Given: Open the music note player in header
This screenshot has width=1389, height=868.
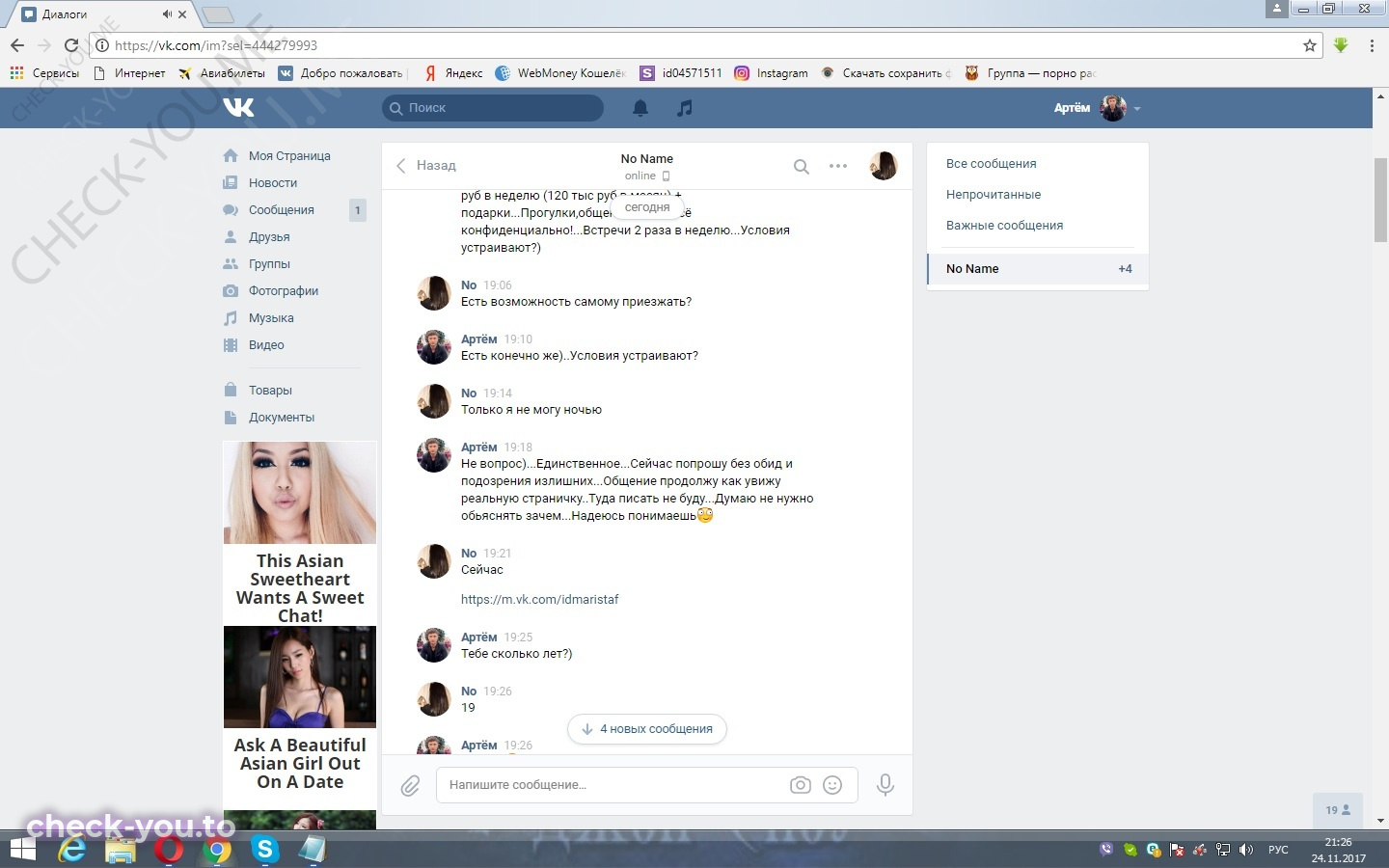Looking at the screenshot, I should 685,108.
